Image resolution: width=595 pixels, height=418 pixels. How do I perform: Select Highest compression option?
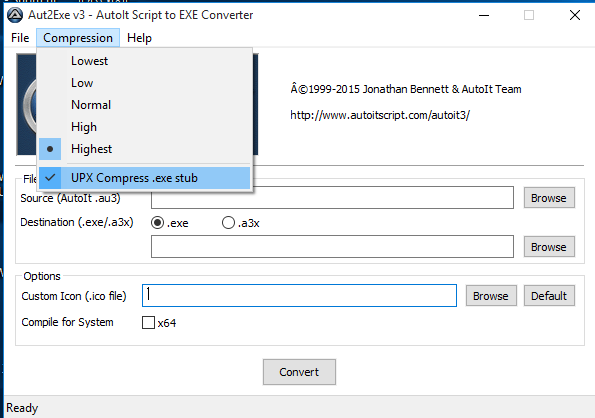[x=145, y=149]
